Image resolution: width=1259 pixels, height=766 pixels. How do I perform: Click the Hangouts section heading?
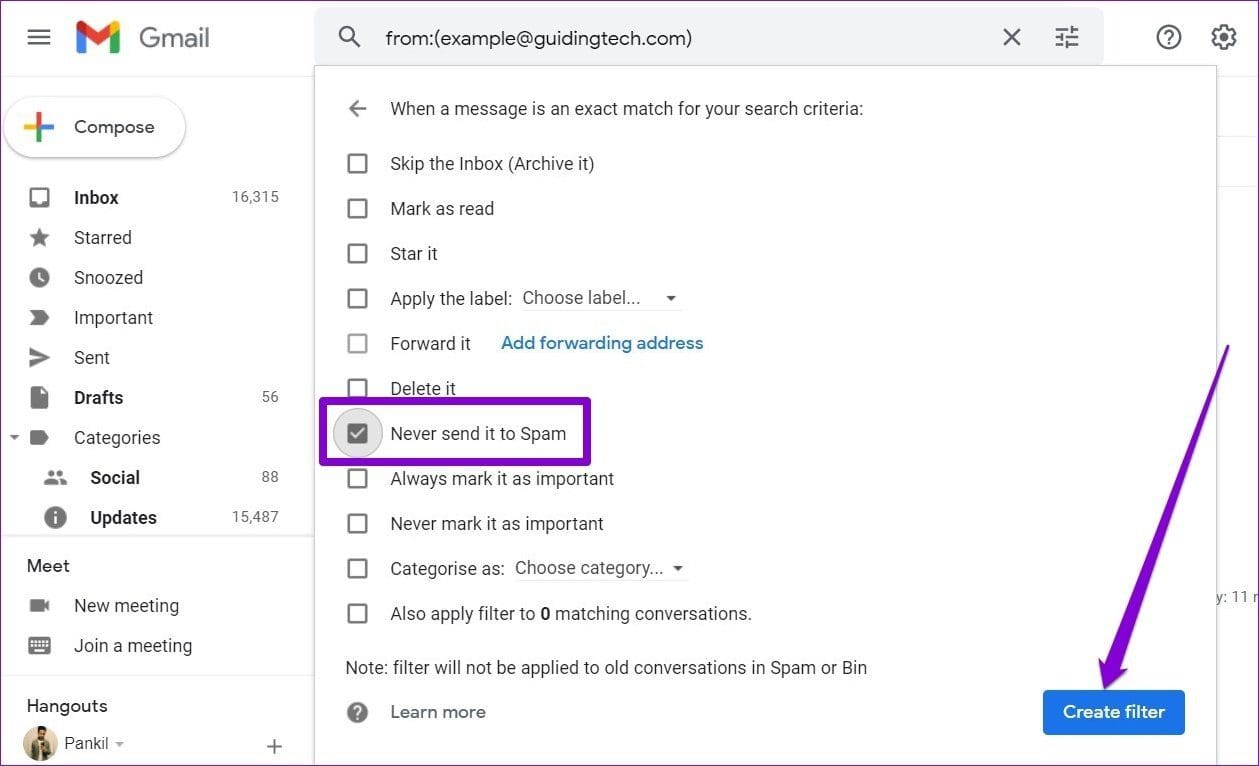coord(67,706)
